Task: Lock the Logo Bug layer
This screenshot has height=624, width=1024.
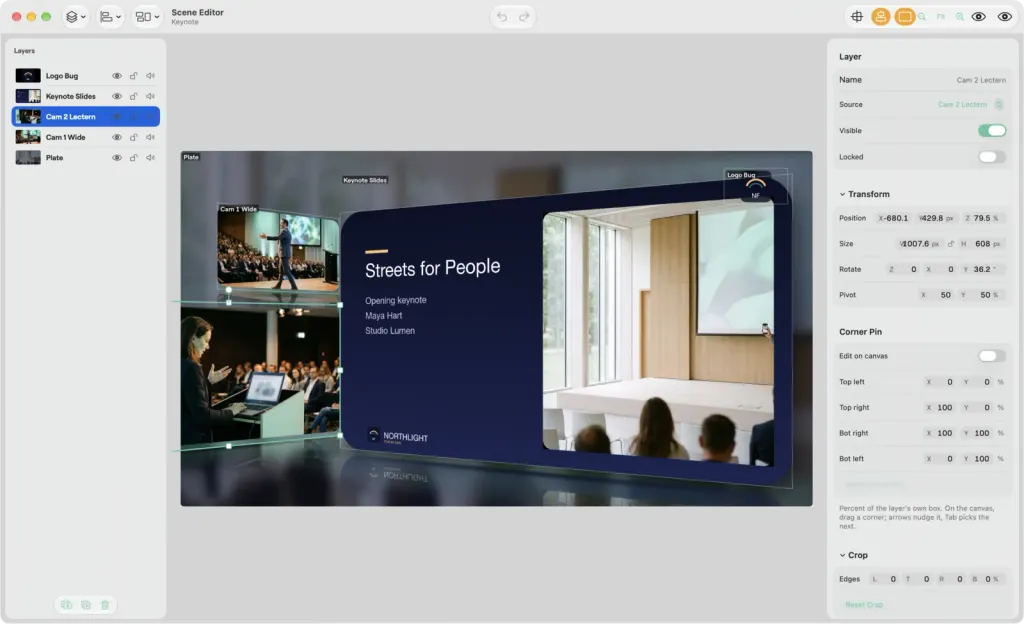Action: [133, 76]
